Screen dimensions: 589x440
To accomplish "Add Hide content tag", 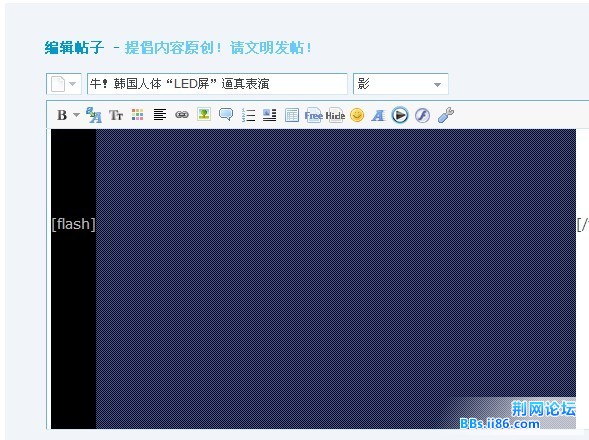I will click(335, 115).
